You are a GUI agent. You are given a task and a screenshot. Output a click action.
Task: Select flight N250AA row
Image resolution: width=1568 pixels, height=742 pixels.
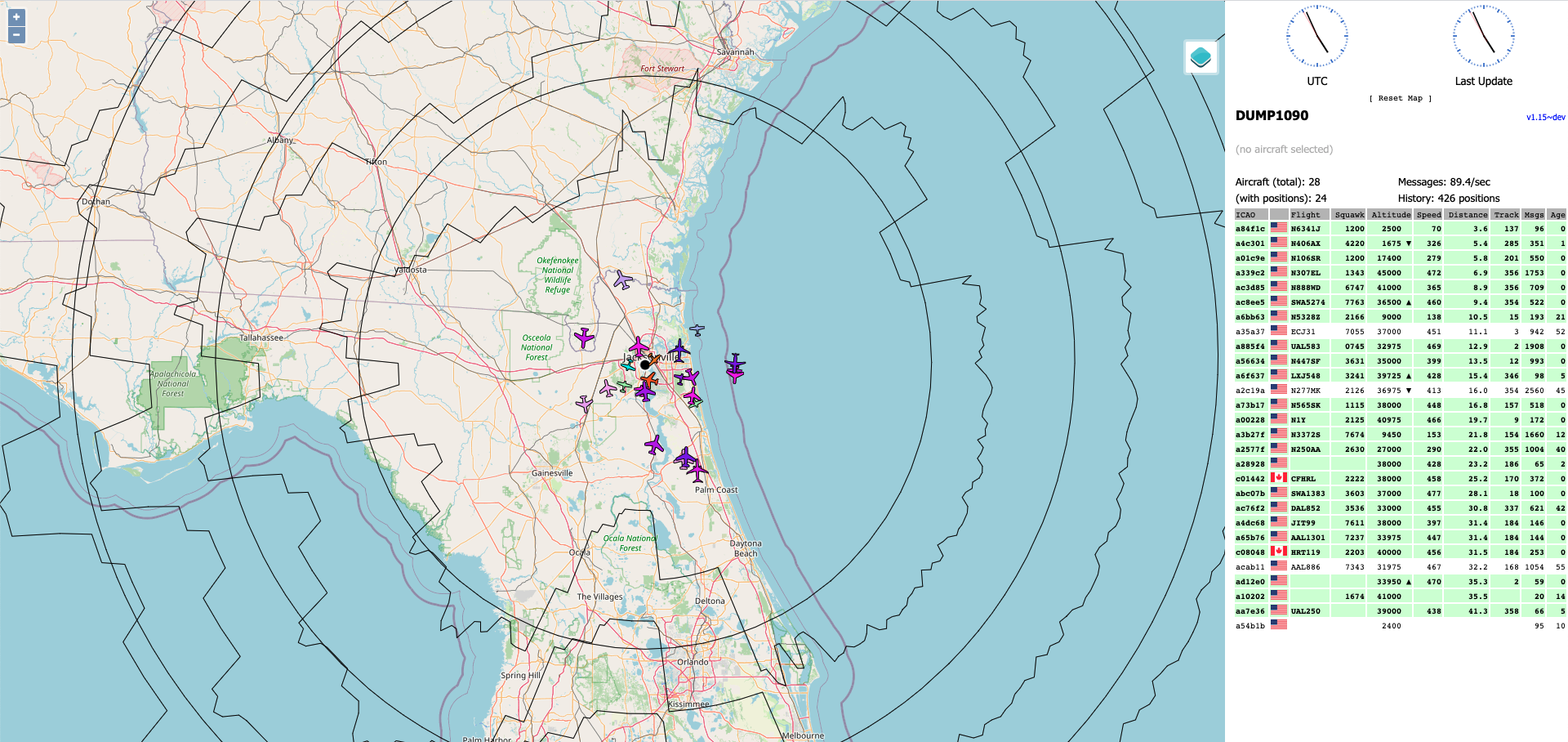point(1400,449)
